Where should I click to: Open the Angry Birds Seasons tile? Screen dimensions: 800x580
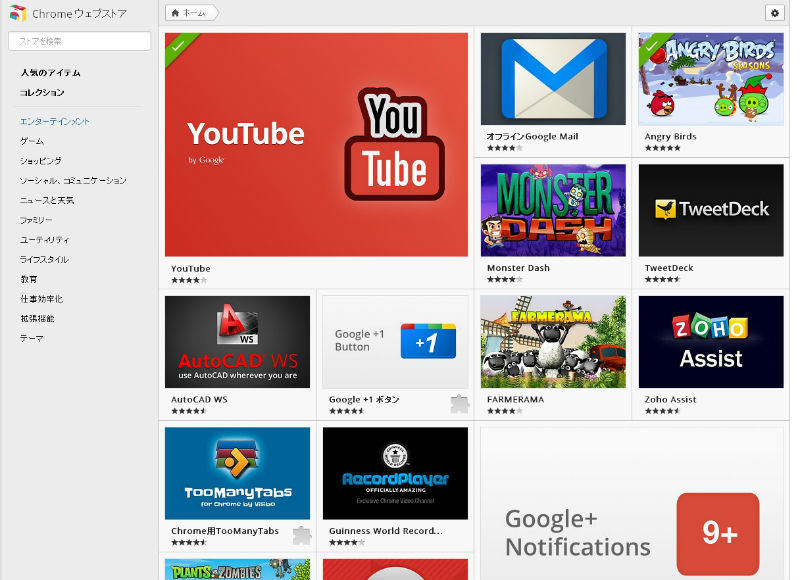coord(711,79)
